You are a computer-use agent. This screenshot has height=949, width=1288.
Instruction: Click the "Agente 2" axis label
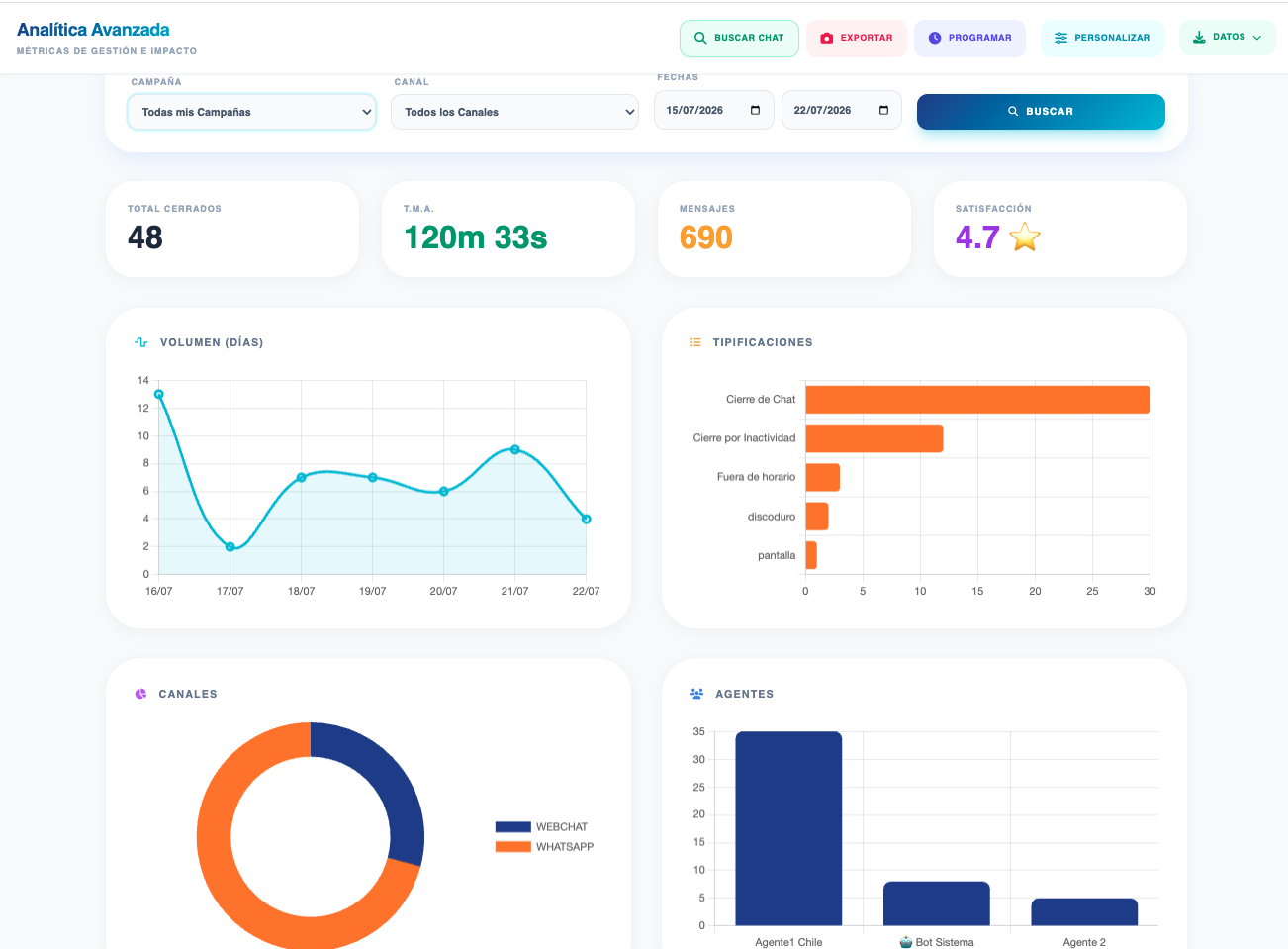click(x=1084, y=942)
